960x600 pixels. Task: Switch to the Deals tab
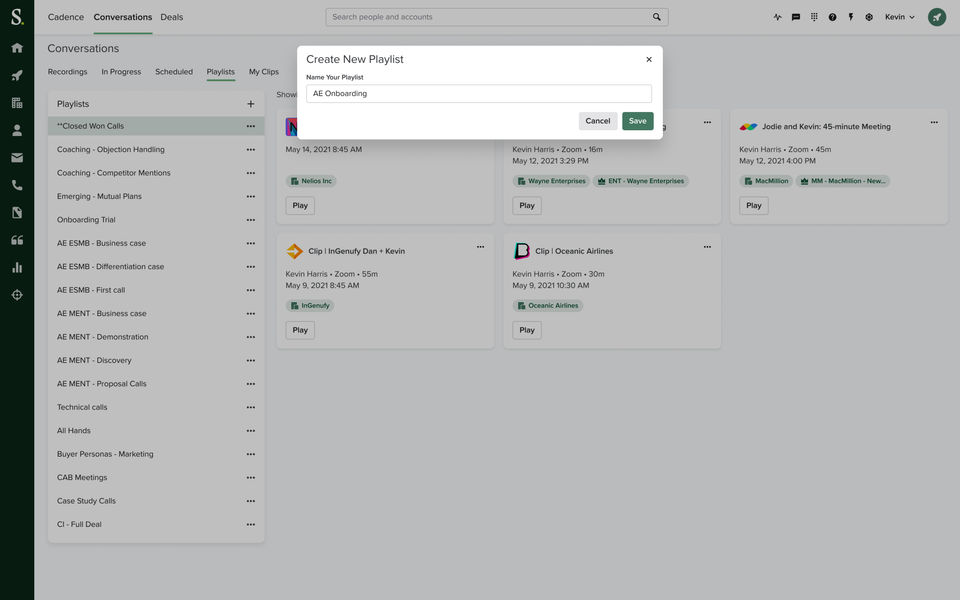click(x=172, y=17)
